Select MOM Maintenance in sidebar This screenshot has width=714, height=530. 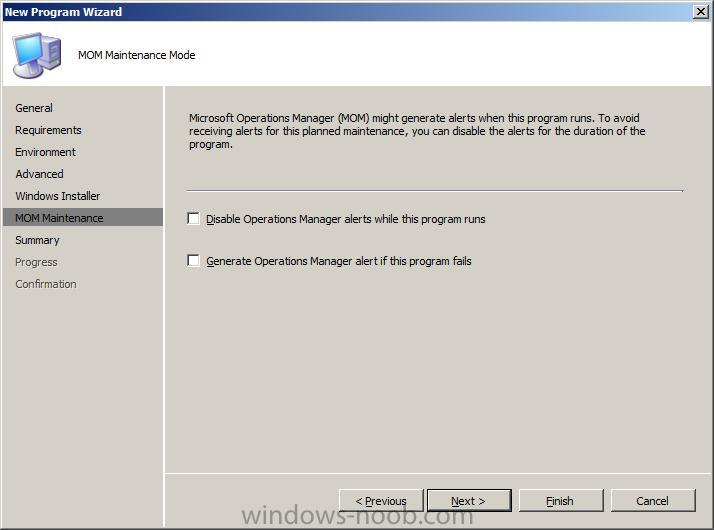(83, 218)
